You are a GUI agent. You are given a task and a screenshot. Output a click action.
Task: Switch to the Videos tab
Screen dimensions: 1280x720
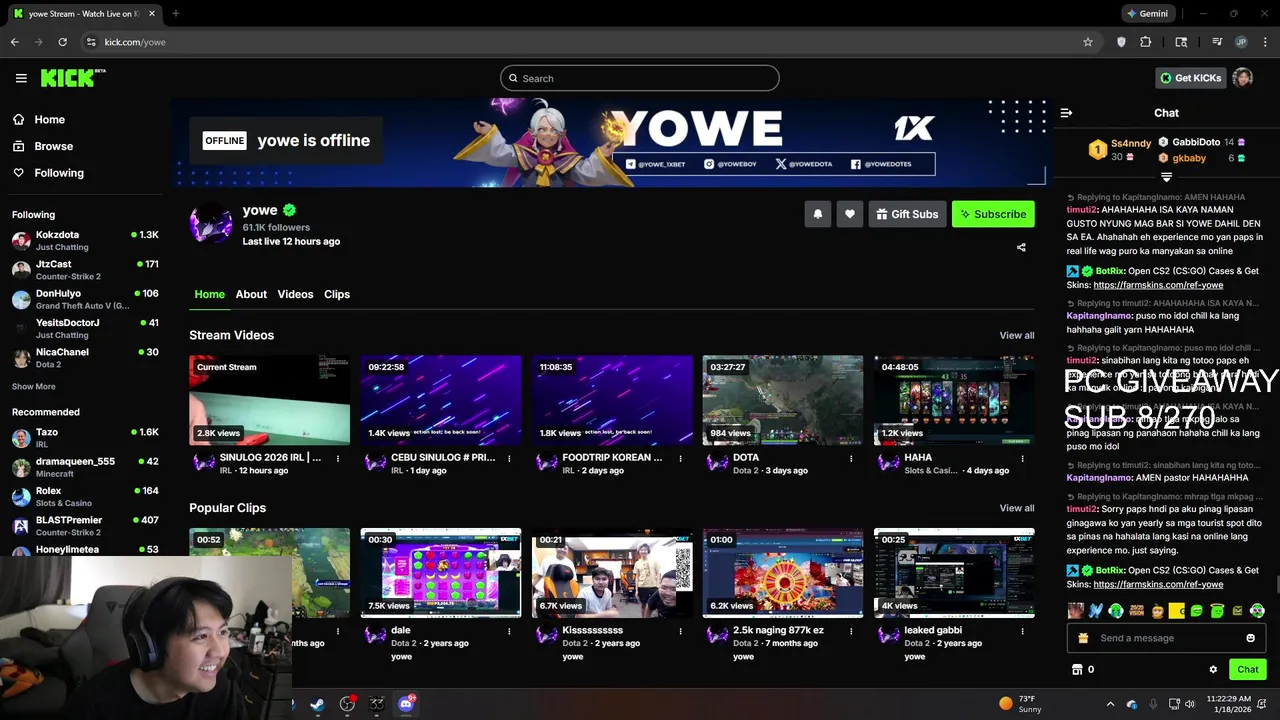(295, 294)
